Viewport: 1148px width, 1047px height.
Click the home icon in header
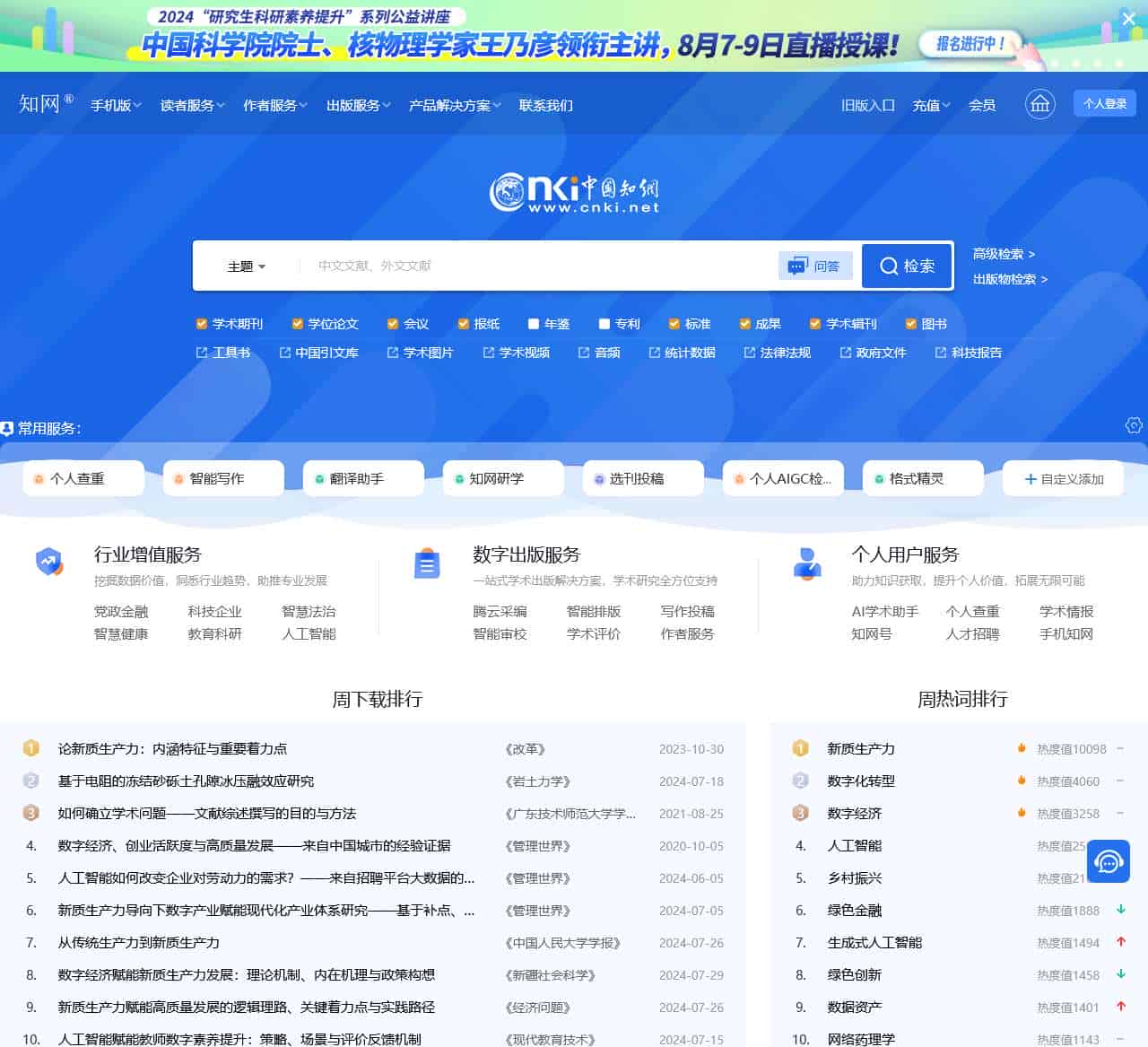(1039, 104)
